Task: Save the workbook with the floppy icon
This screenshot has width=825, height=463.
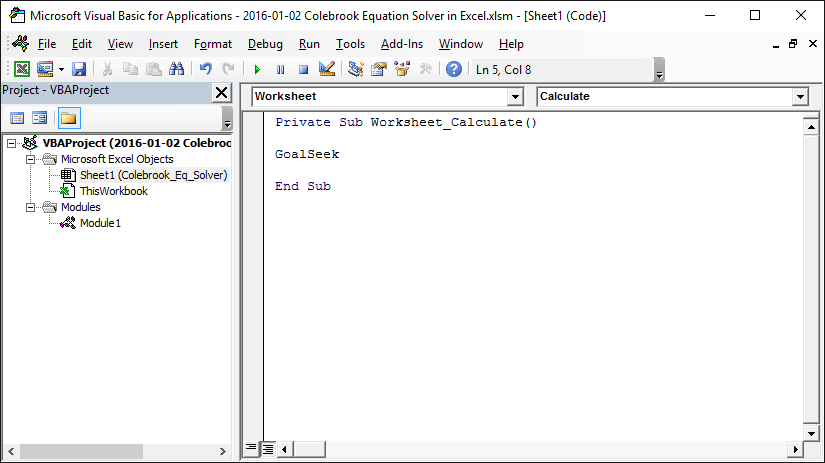Action: pos(79,69)
